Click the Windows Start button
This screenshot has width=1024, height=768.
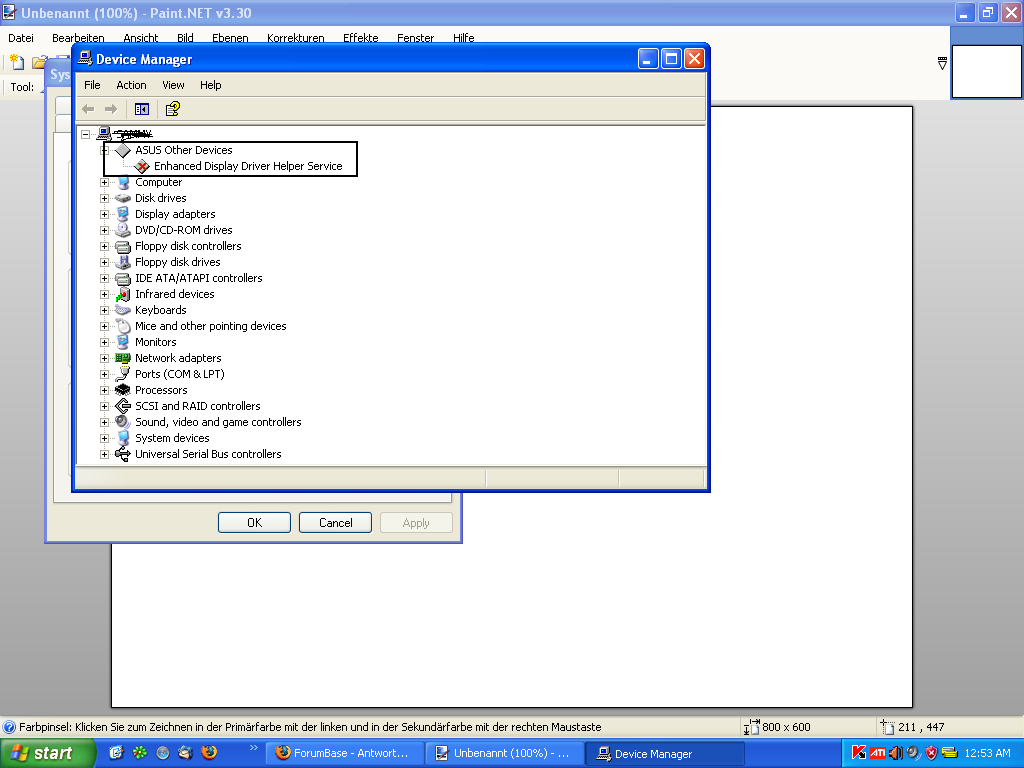[x=48, y=753]
